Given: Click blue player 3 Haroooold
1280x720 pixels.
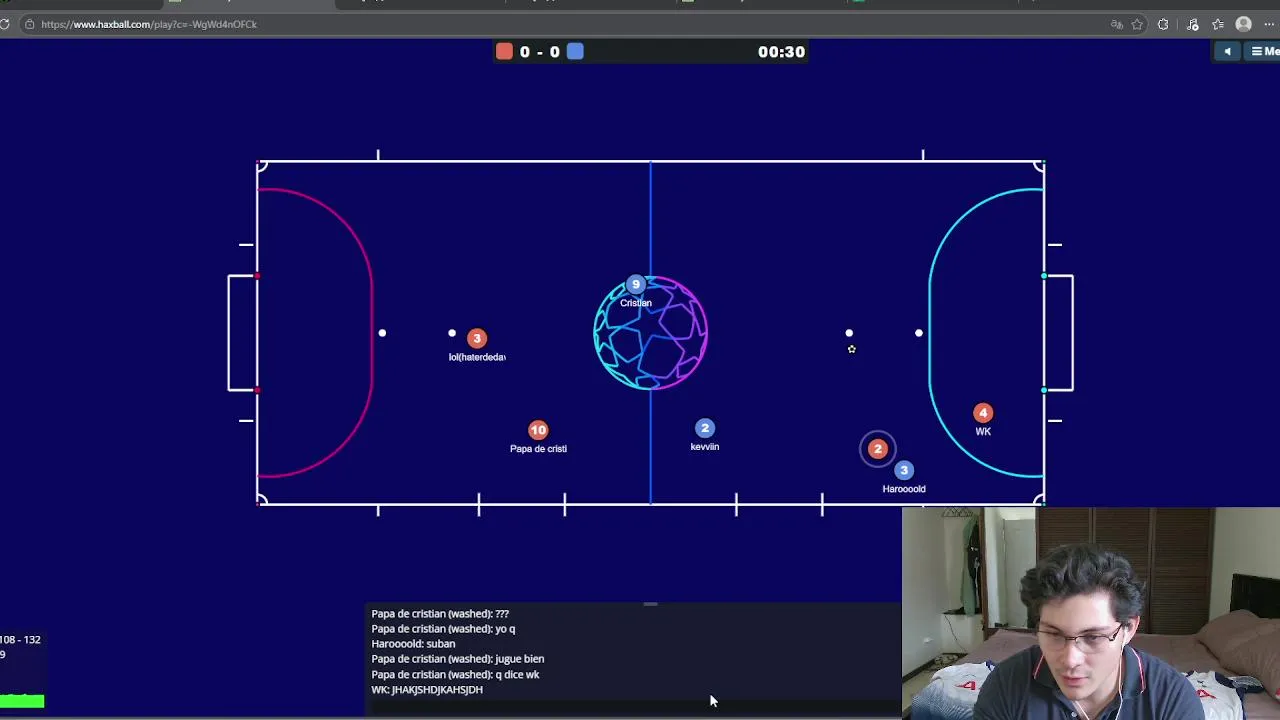Looking at the screenshot, I should (x=904, y=470).
